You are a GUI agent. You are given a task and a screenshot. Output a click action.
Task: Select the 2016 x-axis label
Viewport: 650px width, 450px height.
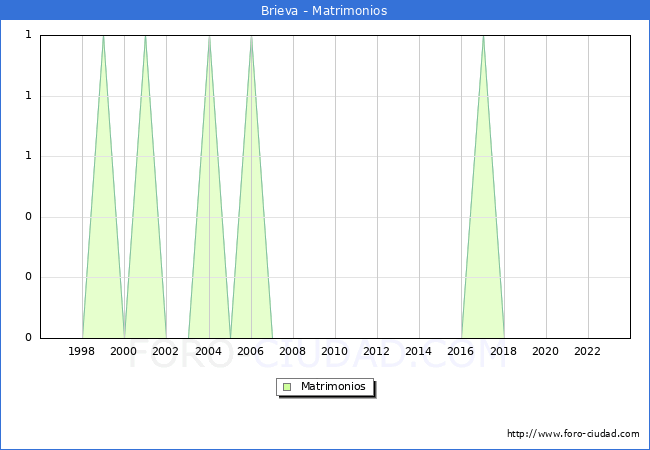461,351
